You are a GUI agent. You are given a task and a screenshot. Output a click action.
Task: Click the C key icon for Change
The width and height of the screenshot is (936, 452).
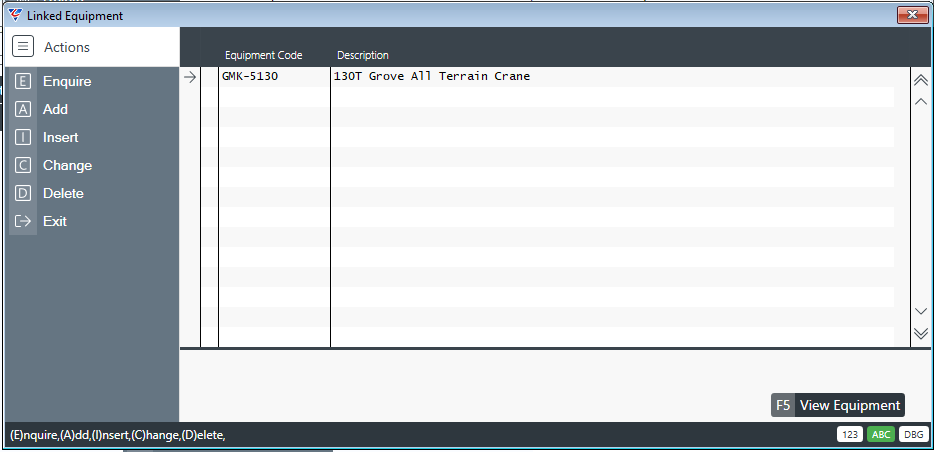tap(23, 166)
